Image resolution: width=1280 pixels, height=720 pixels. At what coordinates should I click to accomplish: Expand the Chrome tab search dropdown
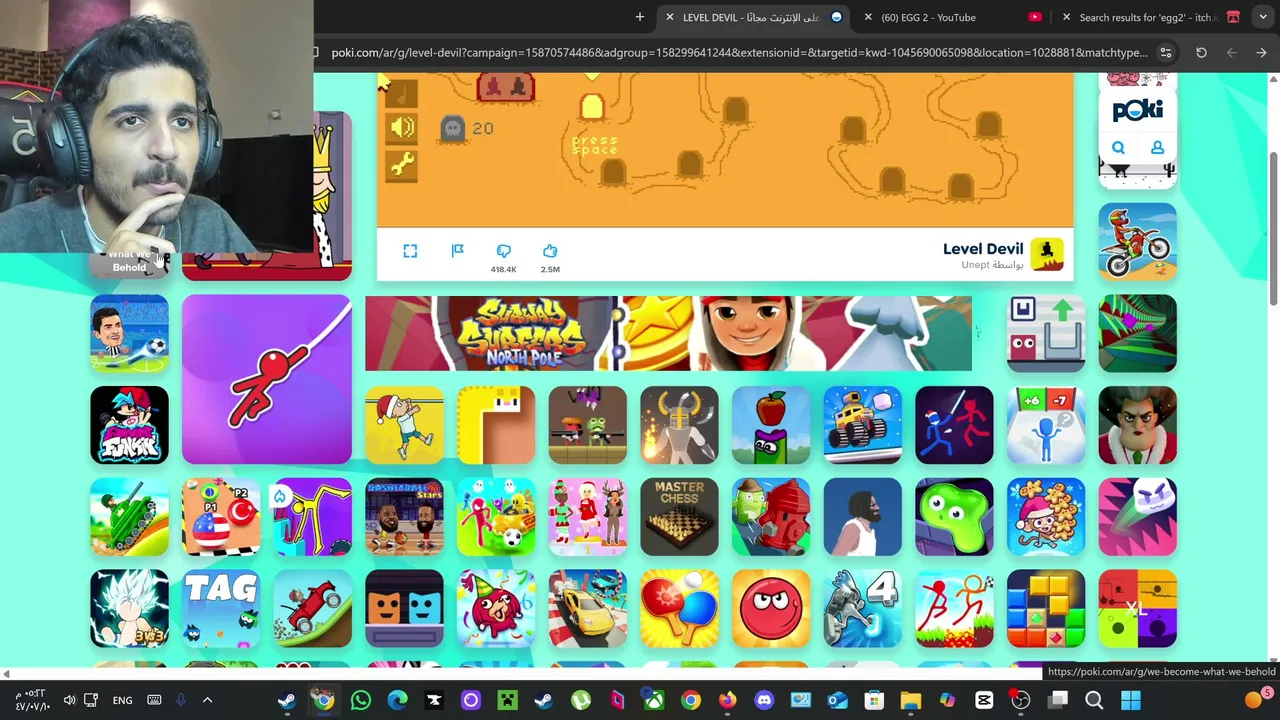pos(1263,17)
